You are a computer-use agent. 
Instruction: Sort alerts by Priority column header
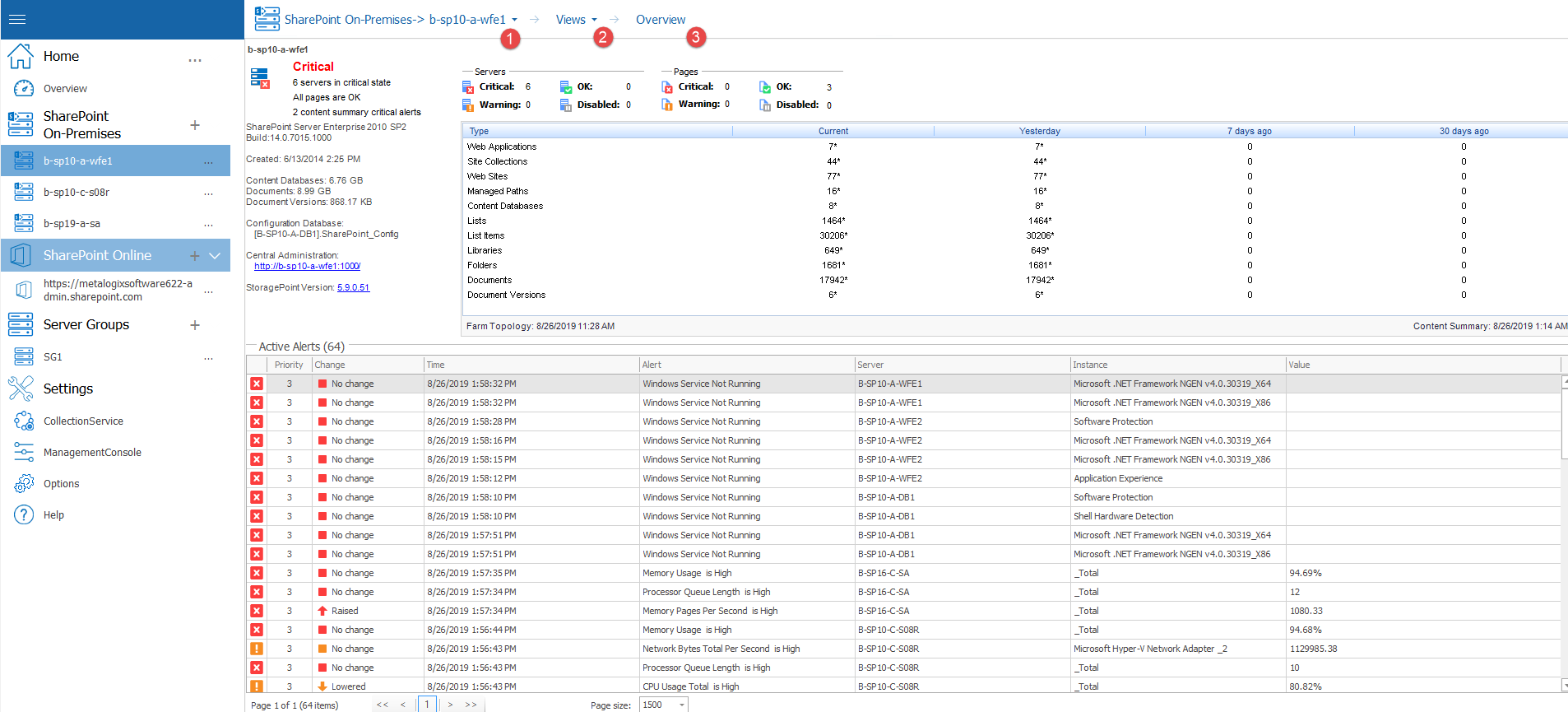tap(289, 365)
